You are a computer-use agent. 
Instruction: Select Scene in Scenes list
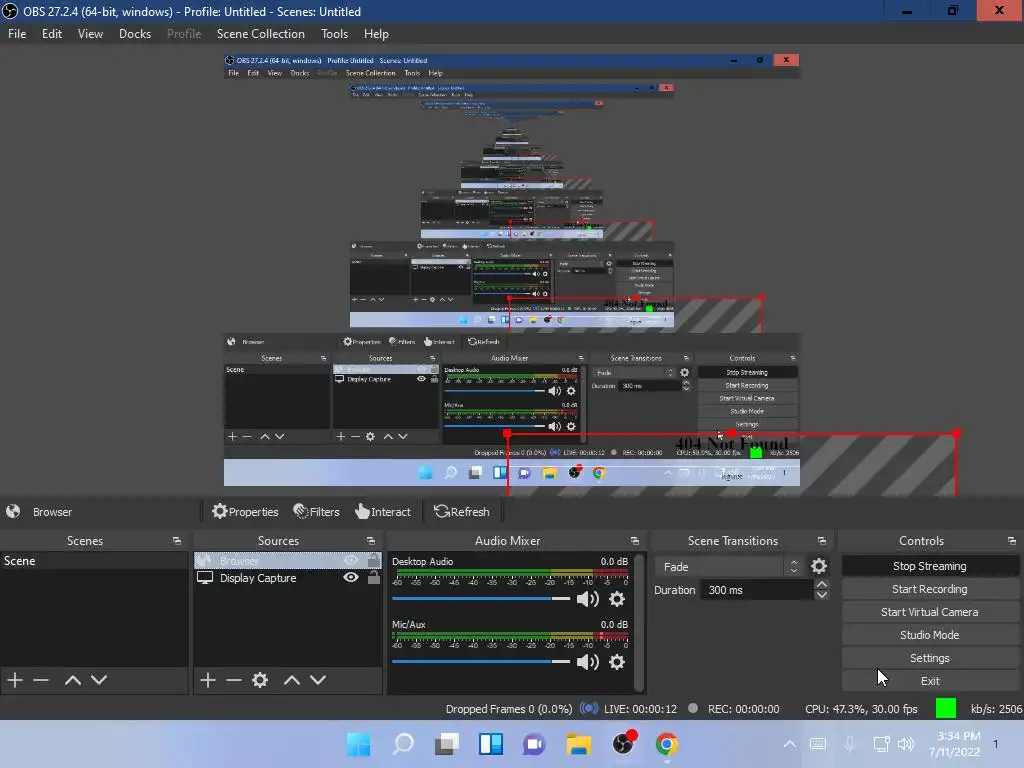point(94,560)
